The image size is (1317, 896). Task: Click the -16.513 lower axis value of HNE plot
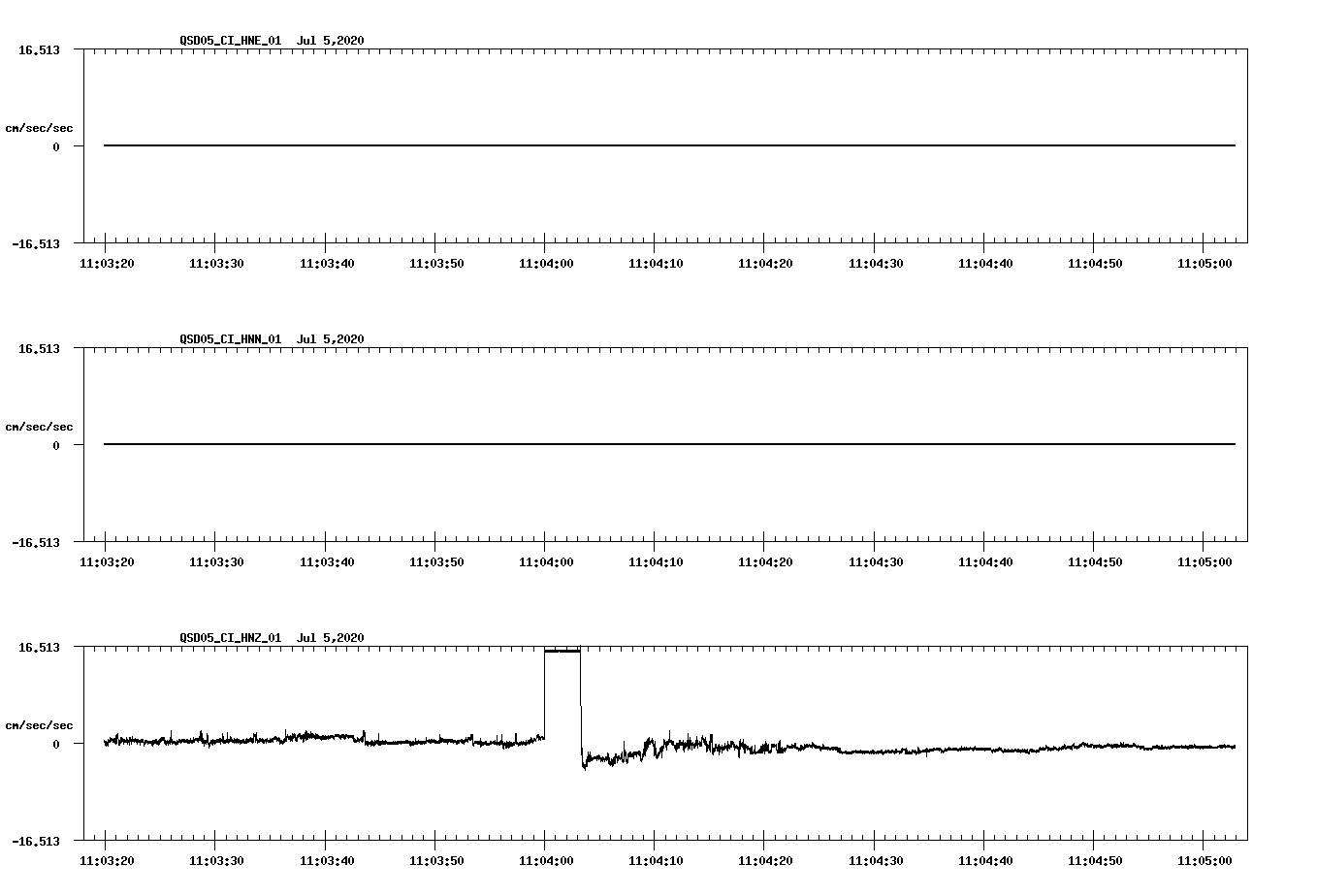point(36,243)
